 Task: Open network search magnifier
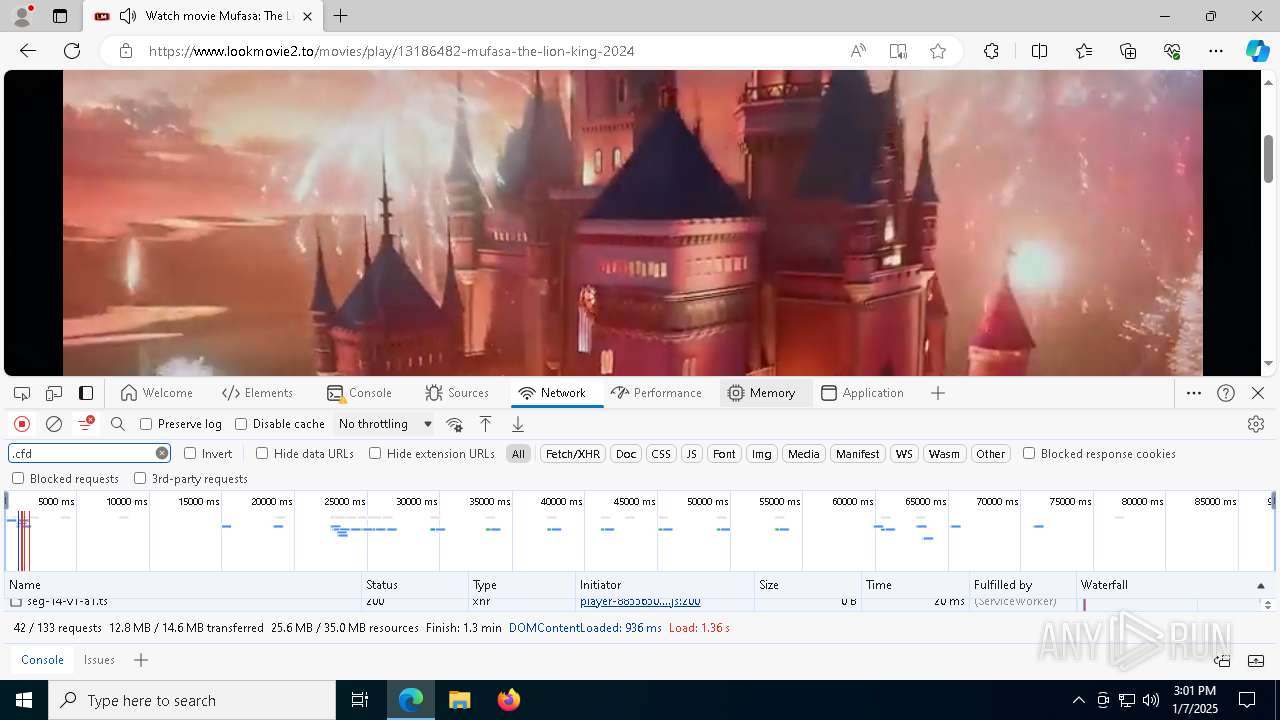point(118,424)
